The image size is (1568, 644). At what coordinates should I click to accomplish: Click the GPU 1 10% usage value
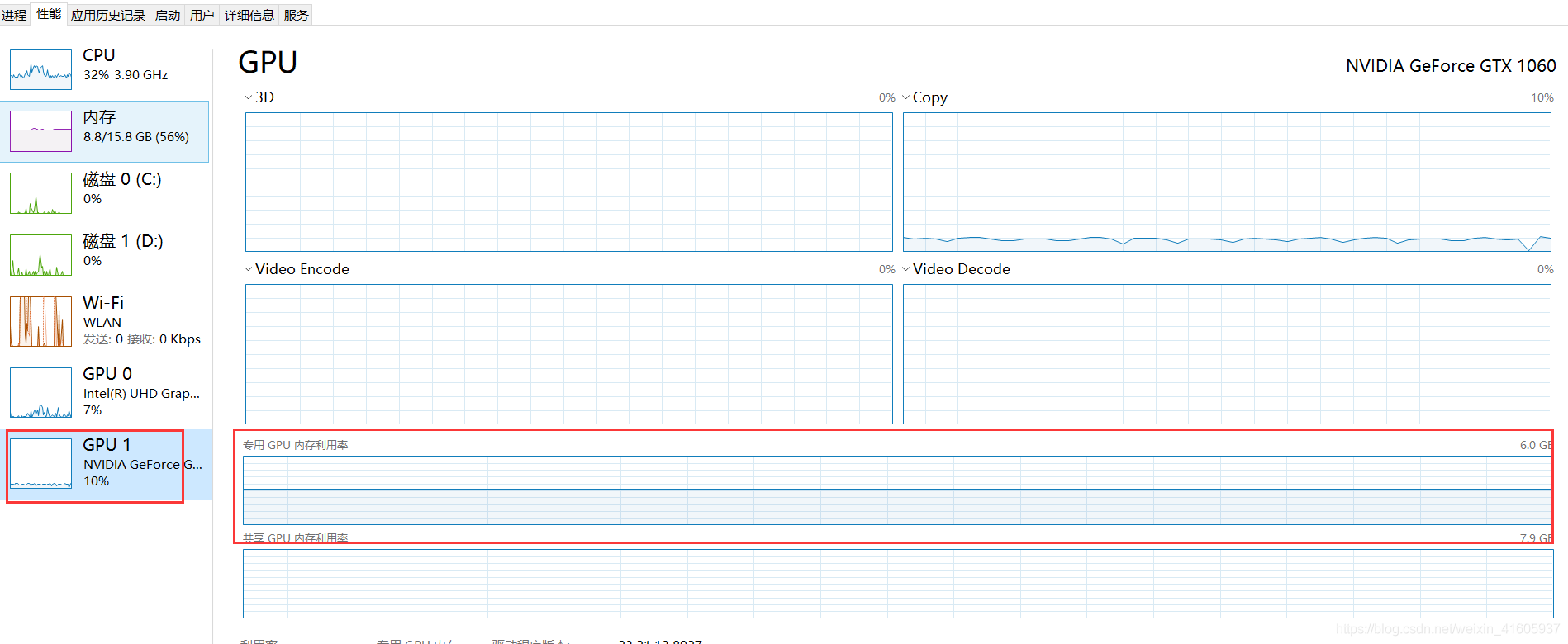(96, 481)
